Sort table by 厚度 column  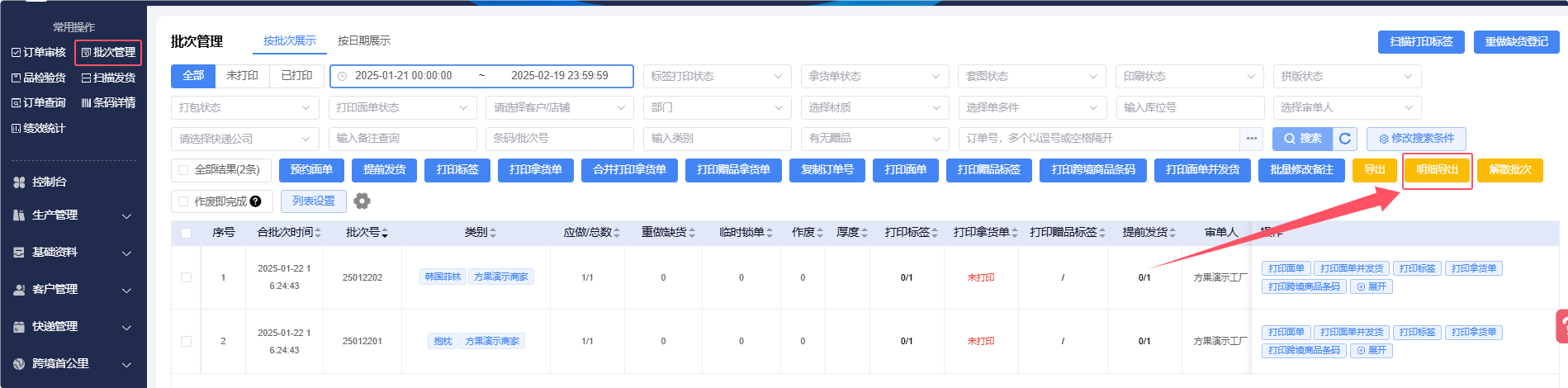[865, 233]
